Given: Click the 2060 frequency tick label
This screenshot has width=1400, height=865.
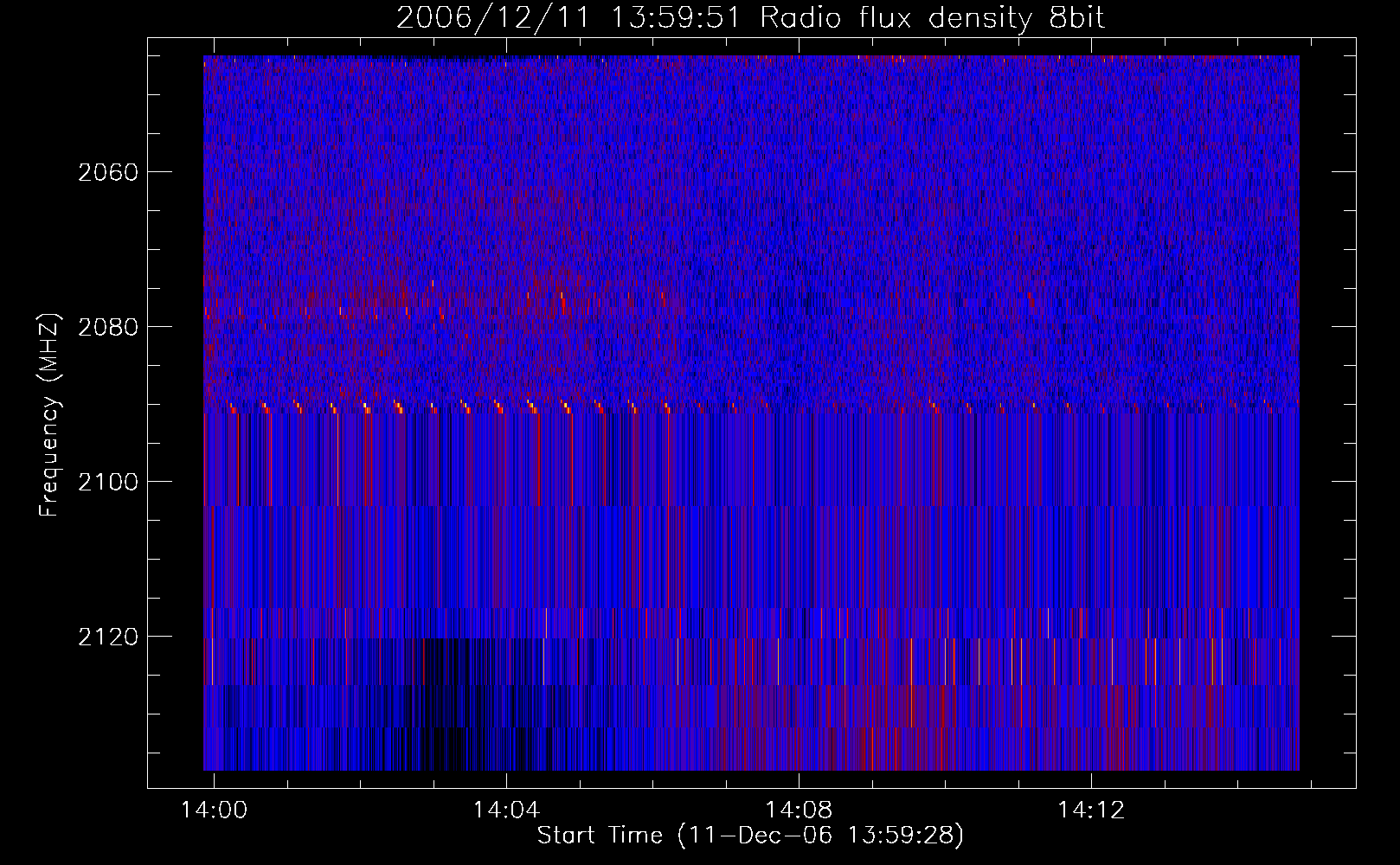Looking at the screenshot, I should click(x=108, y=172).
